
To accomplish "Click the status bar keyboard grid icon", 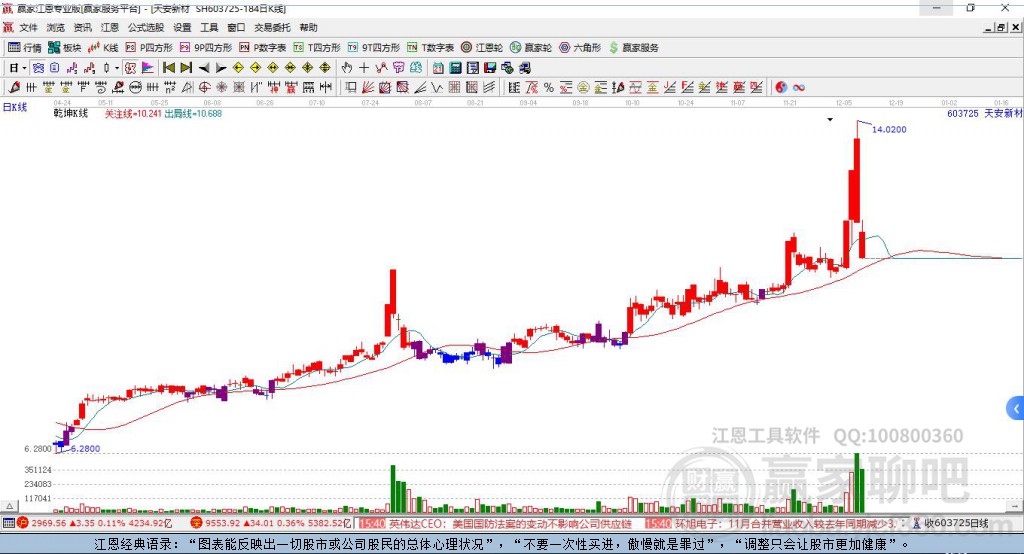I will 8,523.
